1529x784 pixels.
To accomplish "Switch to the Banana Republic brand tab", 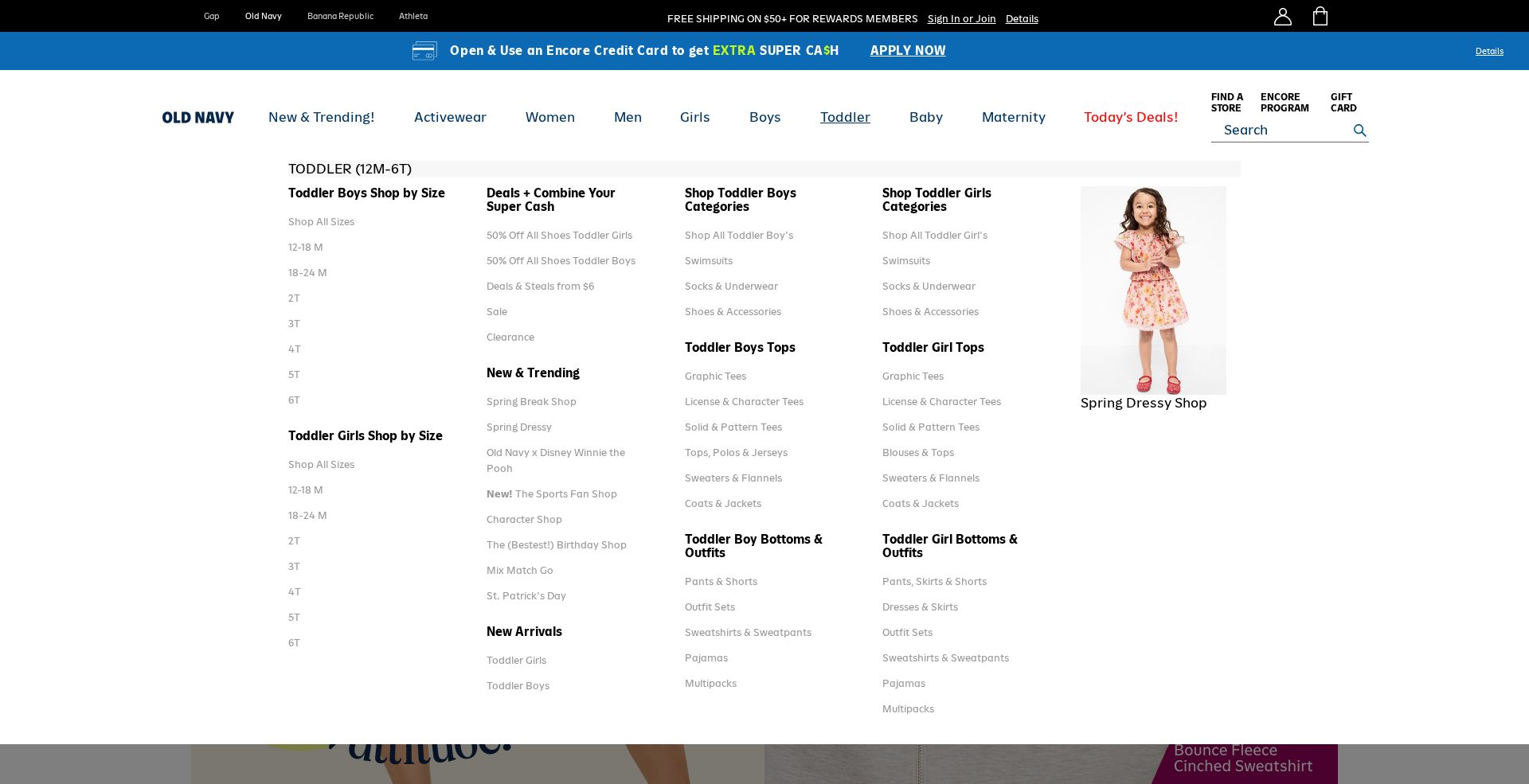I will 340,16.
